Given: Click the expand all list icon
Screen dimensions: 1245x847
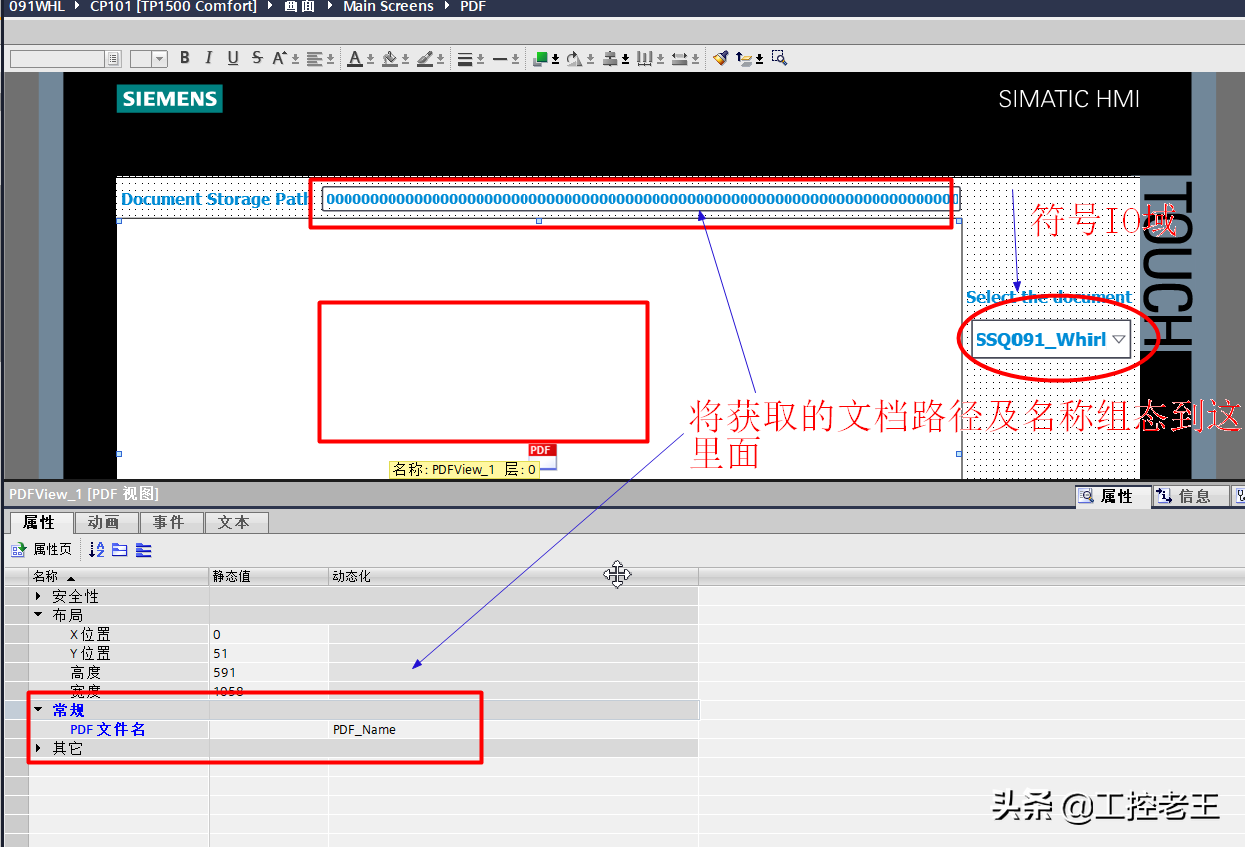Looking at the screenshot, I should click(144, 550).
